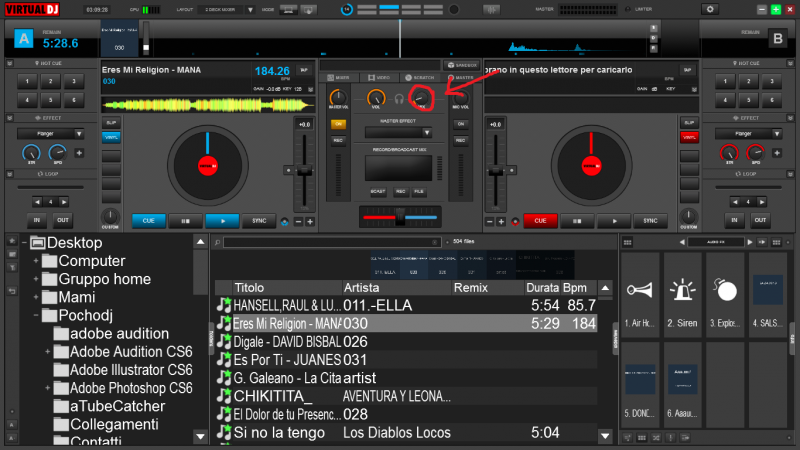Trigger the Siren sample pad

pyautogui.click(x=682, y=295)
